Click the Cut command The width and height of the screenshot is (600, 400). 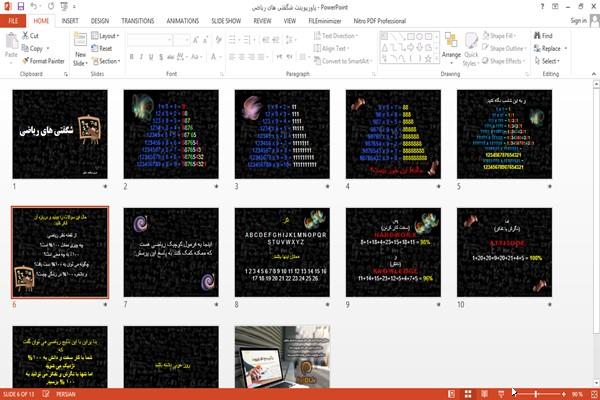30,36
